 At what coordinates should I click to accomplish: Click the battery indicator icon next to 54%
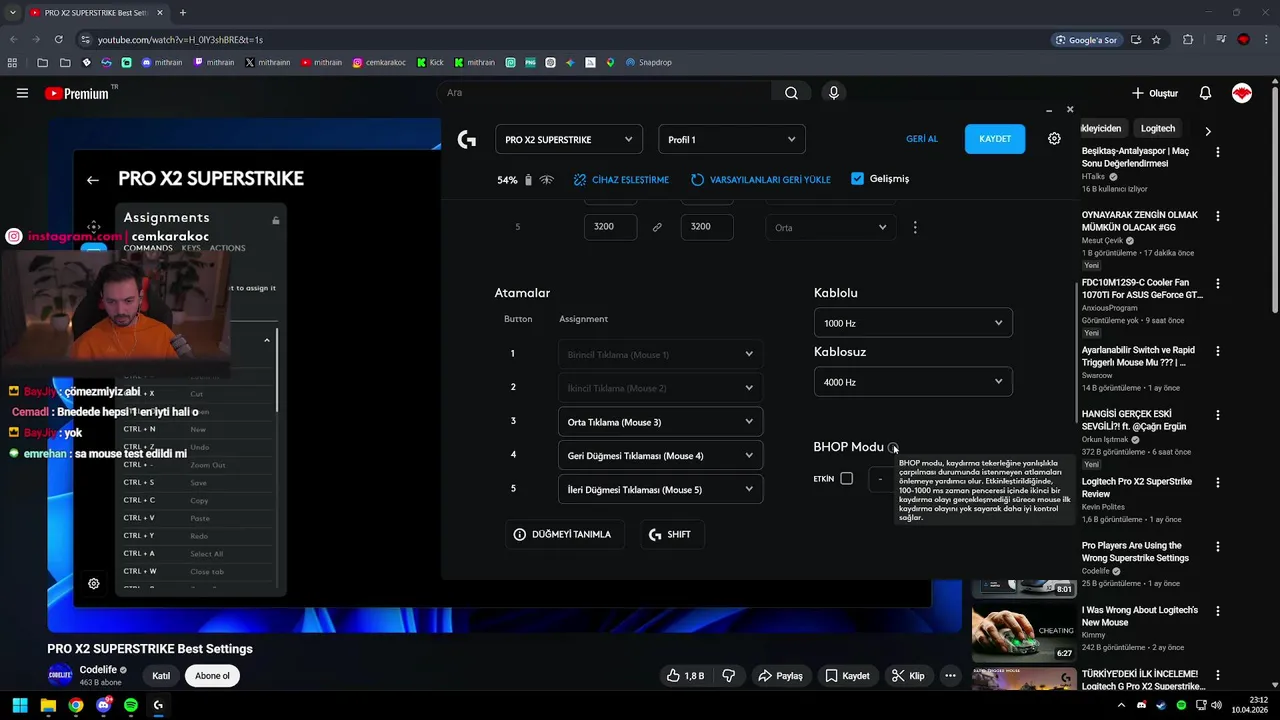click(x=528, y=180)
